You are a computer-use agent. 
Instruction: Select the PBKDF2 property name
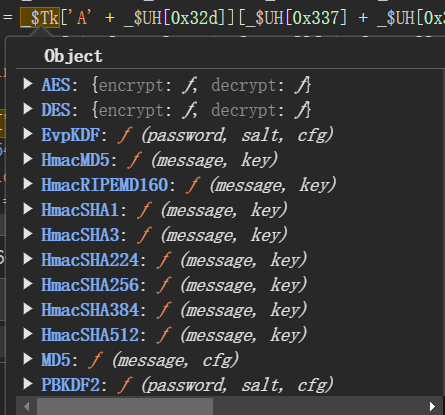tap(70, 385)
